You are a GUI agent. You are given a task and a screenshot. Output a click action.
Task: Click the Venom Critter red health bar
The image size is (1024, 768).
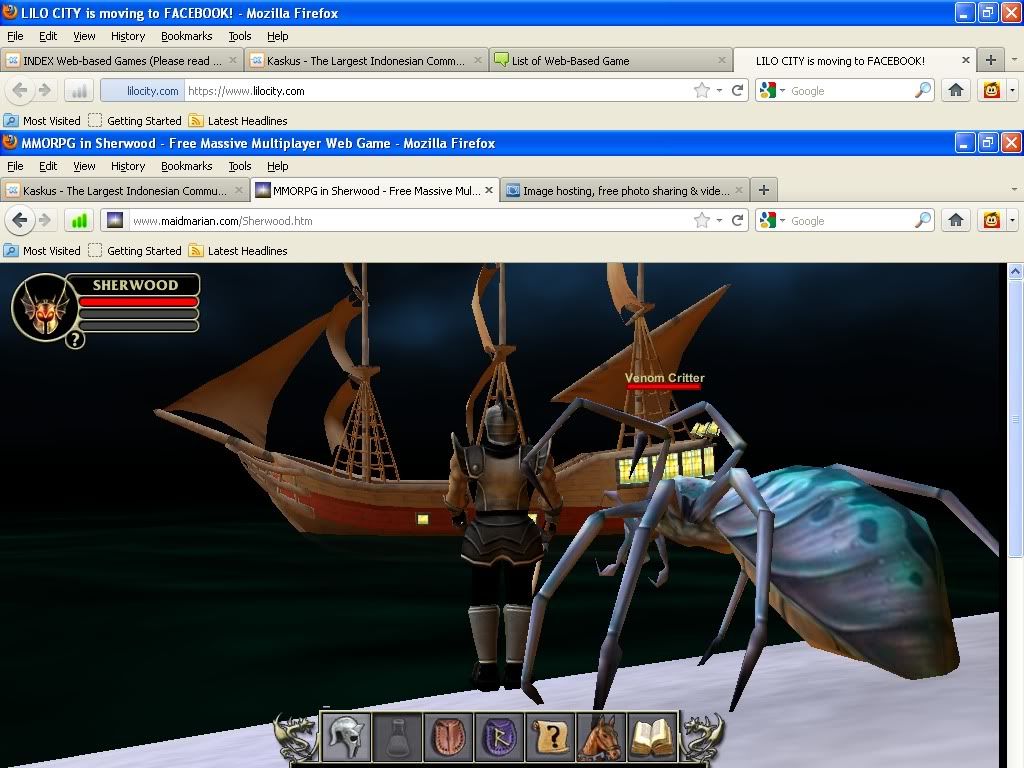(664, 387)
